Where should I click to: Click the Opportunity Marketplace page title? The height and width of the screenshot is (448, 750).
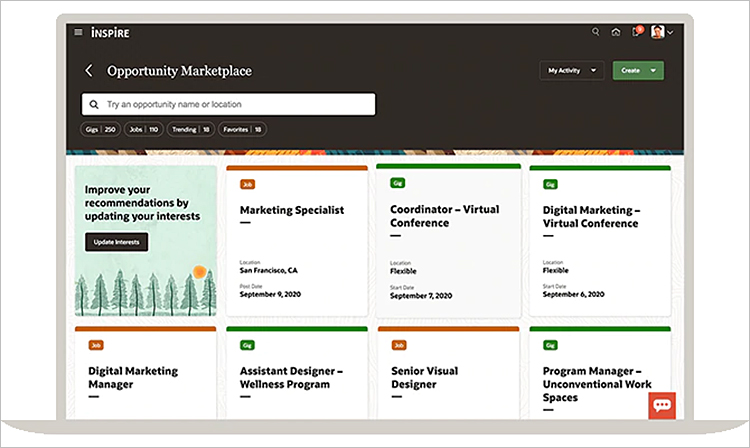click(x=179, y=71)
